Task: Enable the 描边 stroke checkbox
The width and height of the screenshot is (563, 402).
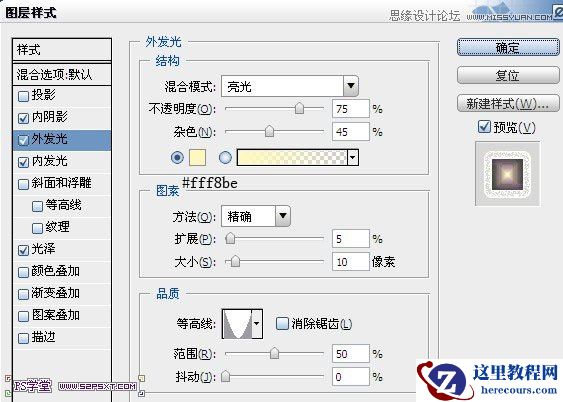Action: click(x=23, y=338)
